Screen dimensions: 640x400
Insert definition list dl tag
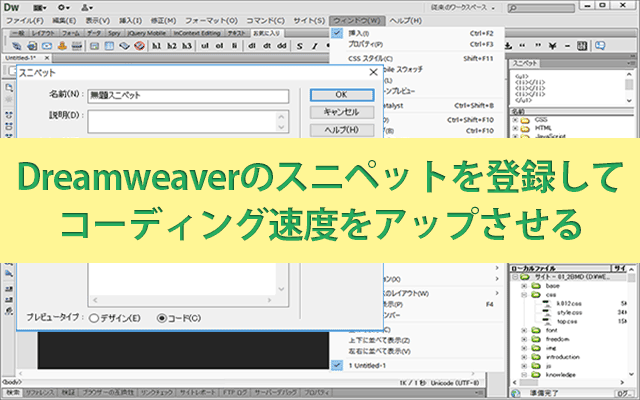click(x=252, y=46)
